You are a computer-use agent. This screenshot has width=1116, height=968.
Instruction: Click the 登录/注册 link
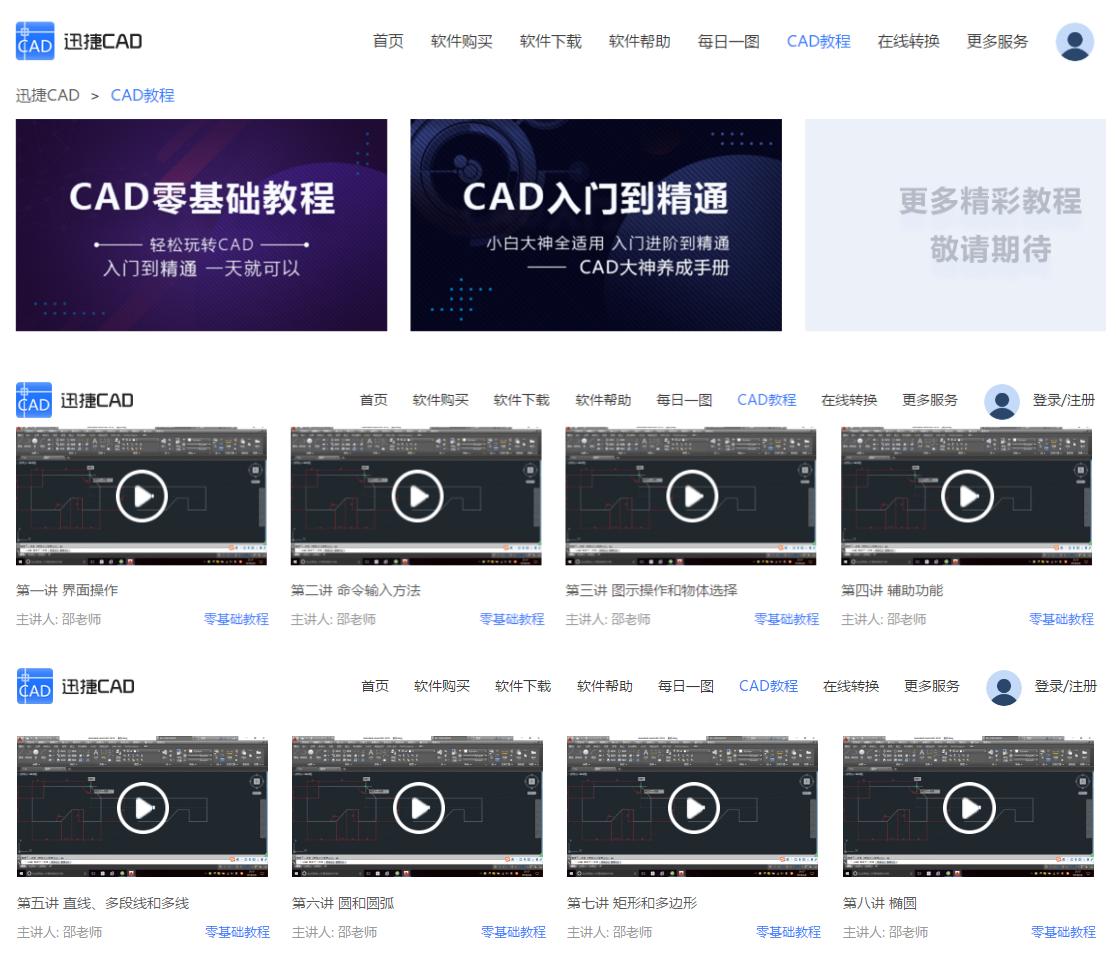pos(1062,399)
